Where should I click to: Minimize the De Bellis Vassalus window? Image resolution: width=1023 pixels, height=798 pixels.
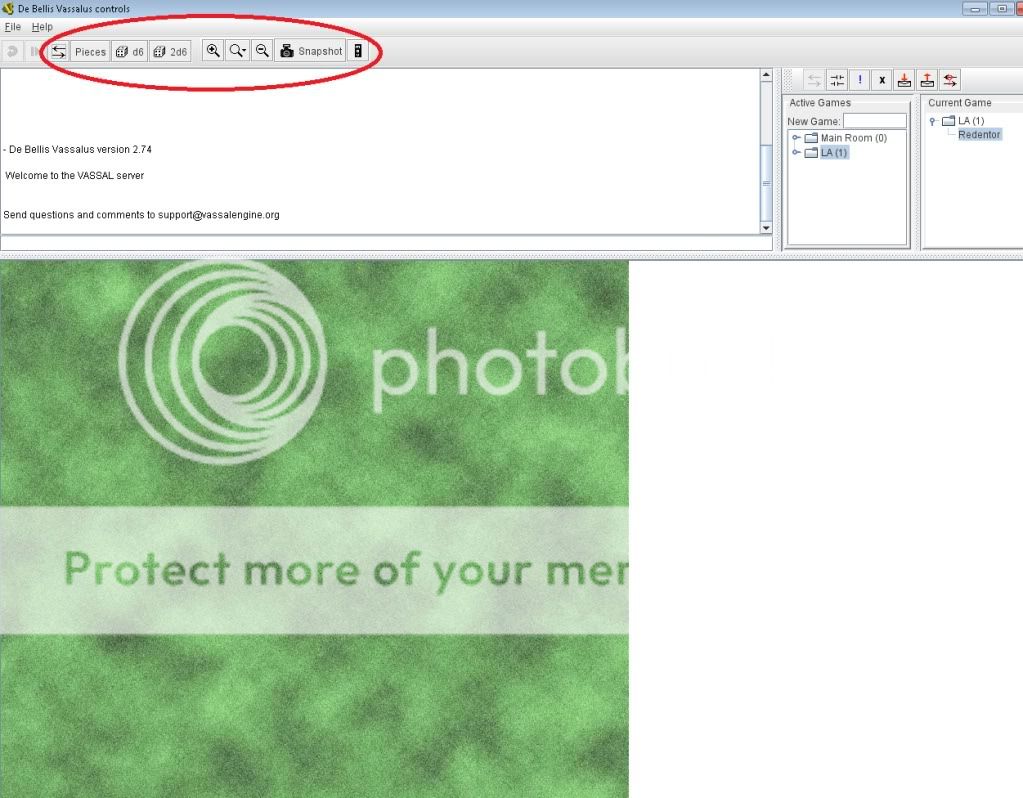point(975,8)
